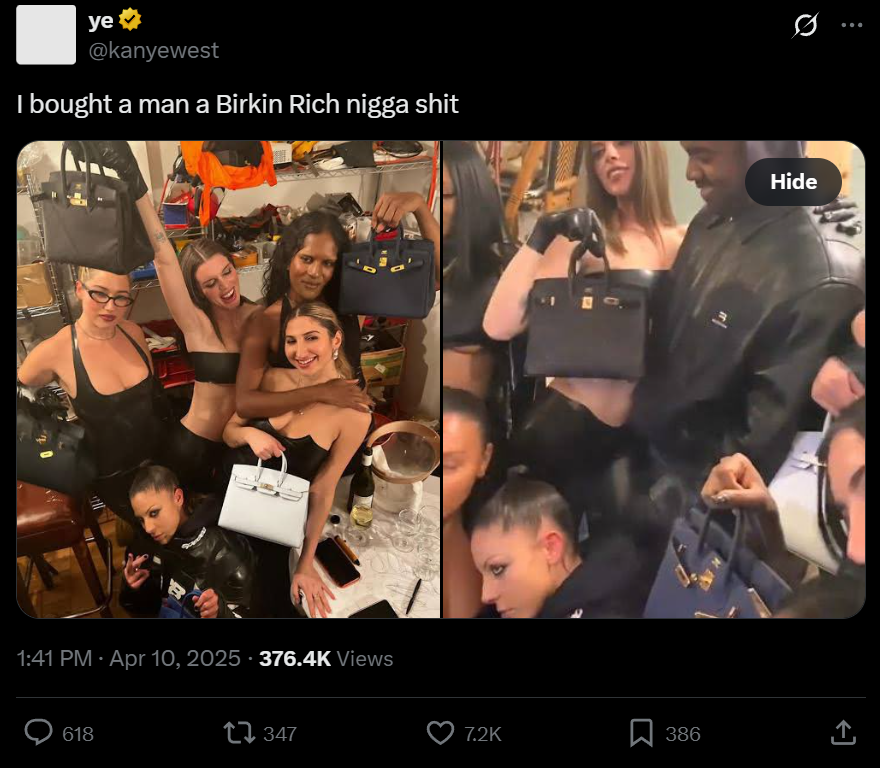Click the Grok slashed-circle icon
Image resolution: width=880 pixels, height=768 pixels.
point(806,25)
